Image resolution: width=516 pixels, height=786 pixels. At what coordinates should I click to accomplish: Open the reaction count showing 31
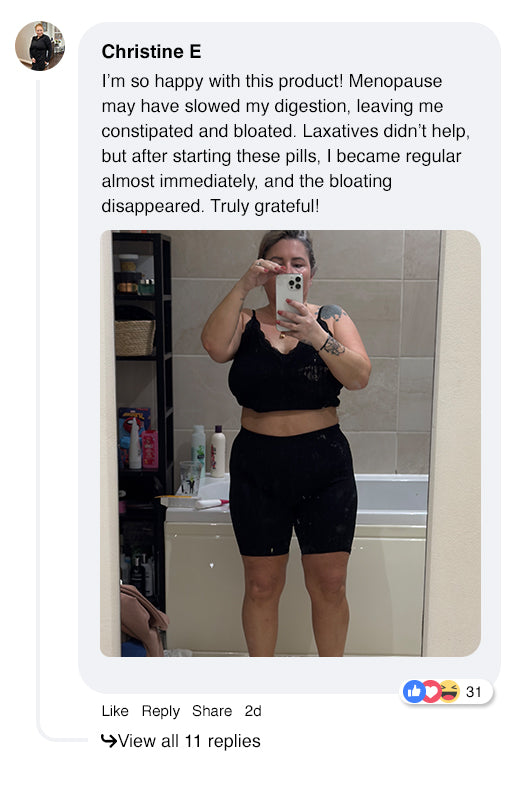point(473,692)
